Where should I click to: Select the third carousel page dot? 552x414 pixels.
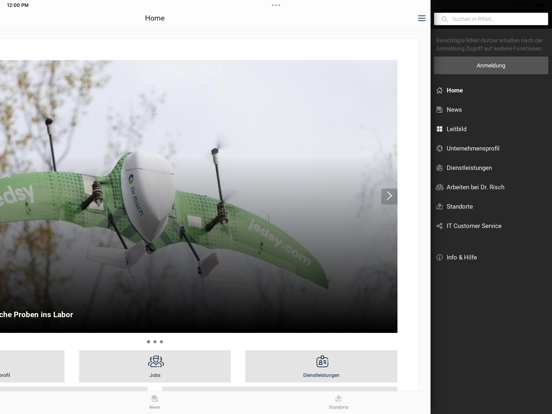(x=162, y=342)
